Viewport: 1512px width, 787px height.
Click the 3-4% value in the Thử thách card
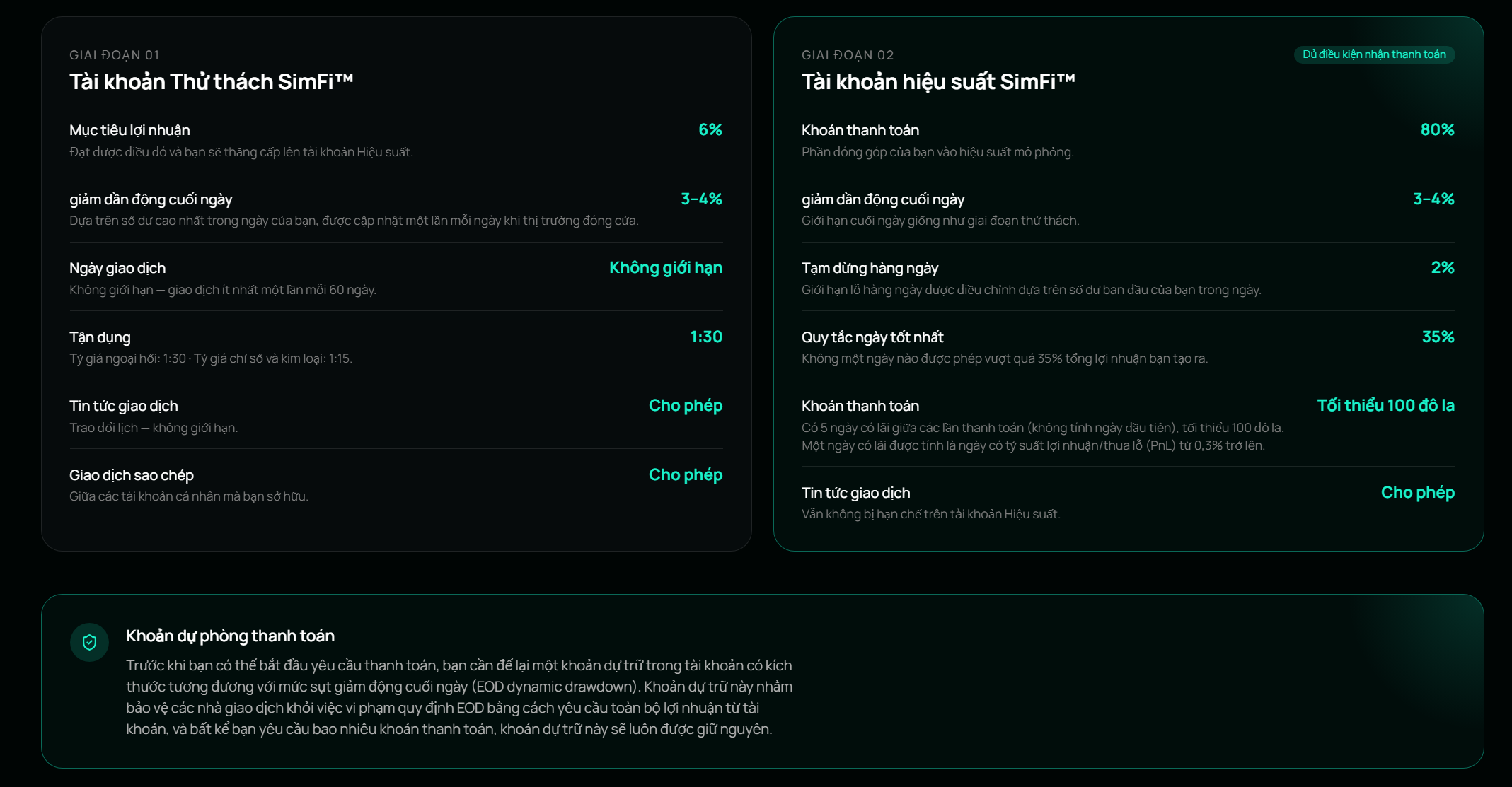[701, 199]
